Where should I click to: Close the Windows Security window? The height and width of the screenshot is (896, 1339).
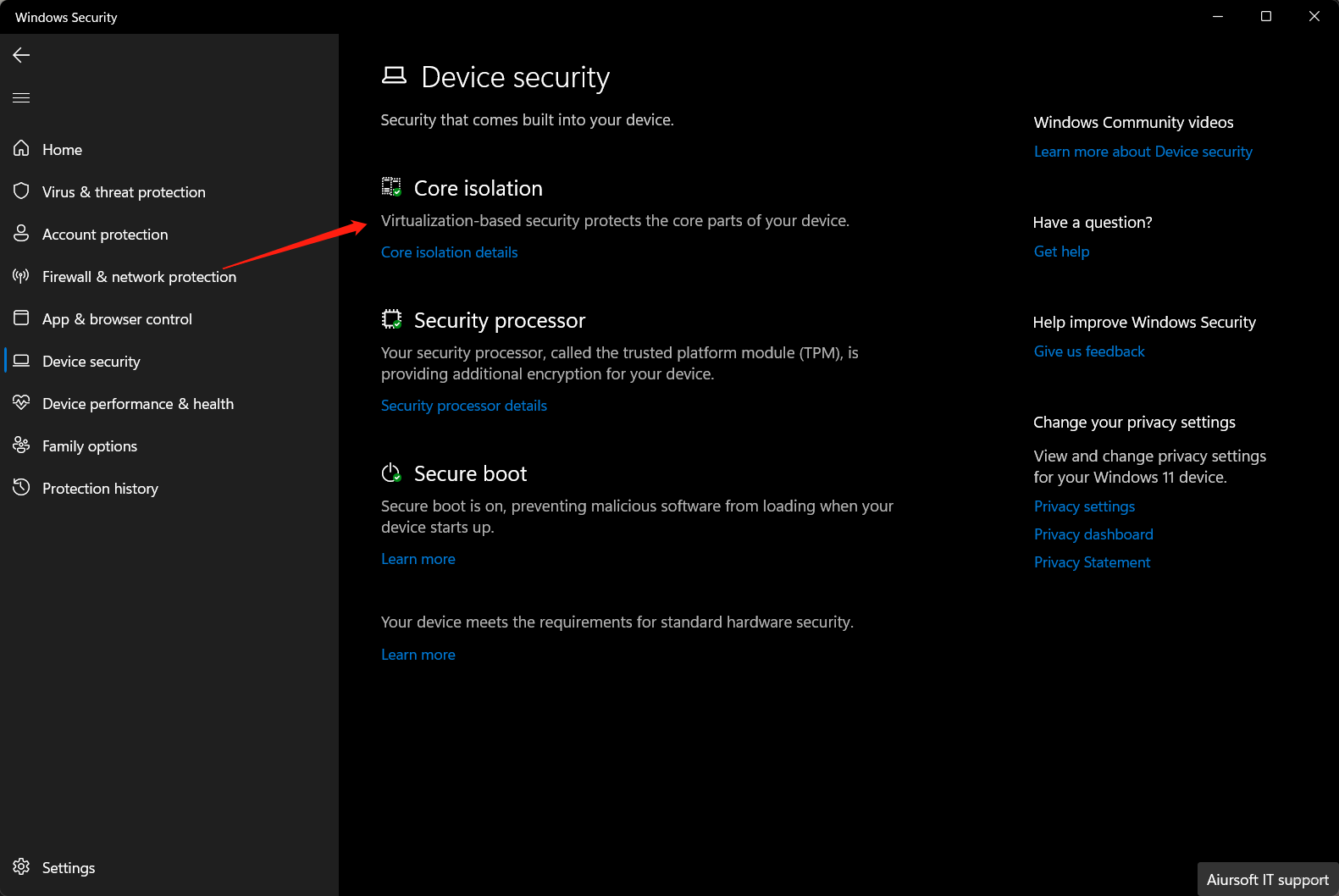click(x=1314, y=16)
